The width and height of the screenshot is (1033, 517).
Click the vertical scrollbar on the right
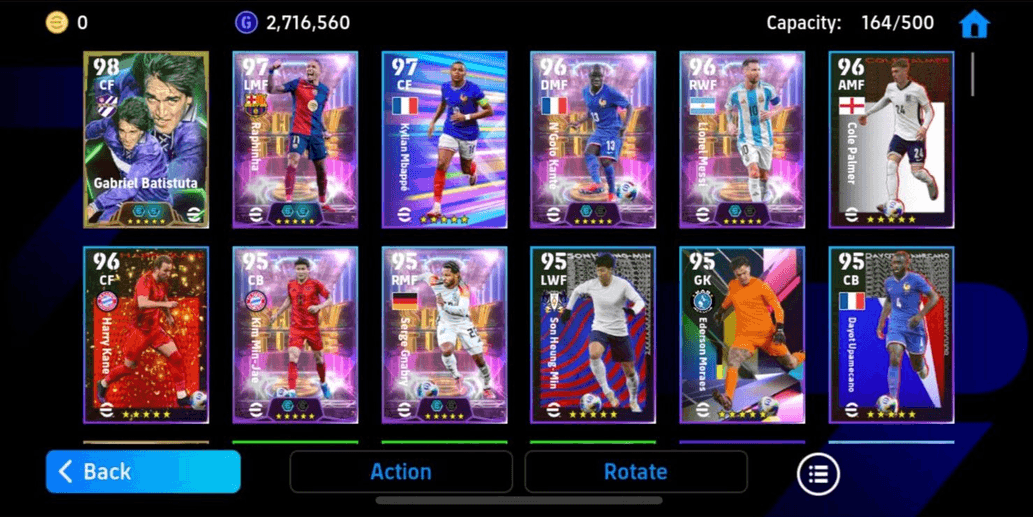973,74
